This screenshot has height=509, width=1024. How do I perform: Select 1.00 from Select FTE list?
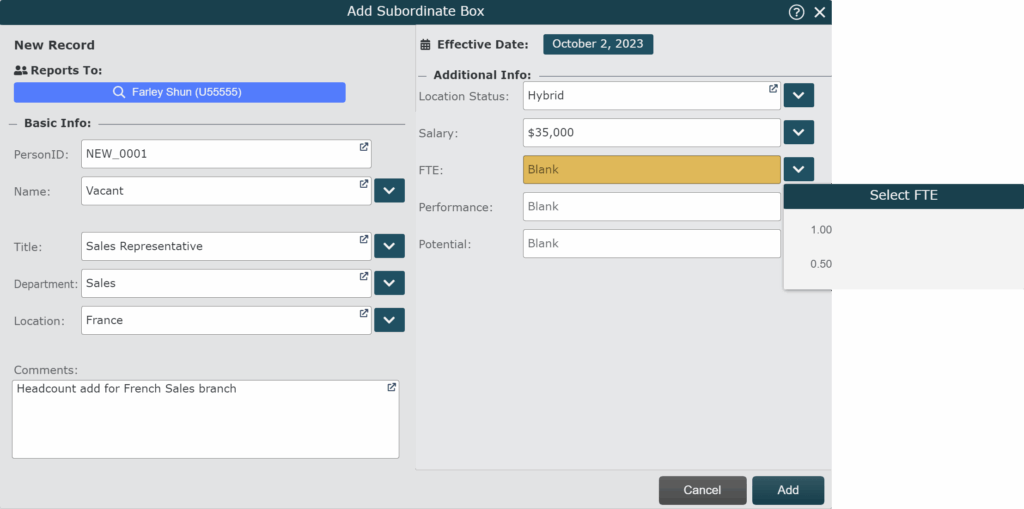coord(821,230)
